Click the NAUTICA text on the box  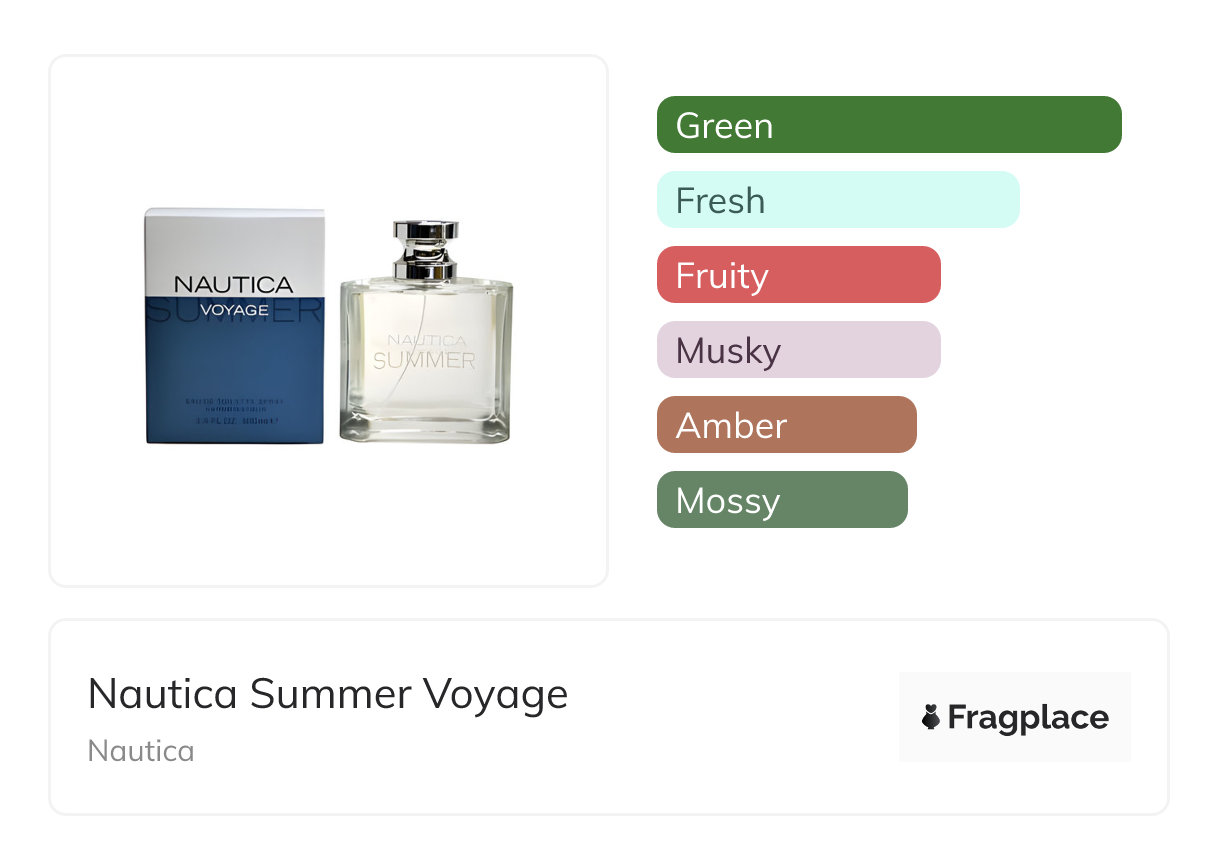pyautogui.click(x=233, y=284)
